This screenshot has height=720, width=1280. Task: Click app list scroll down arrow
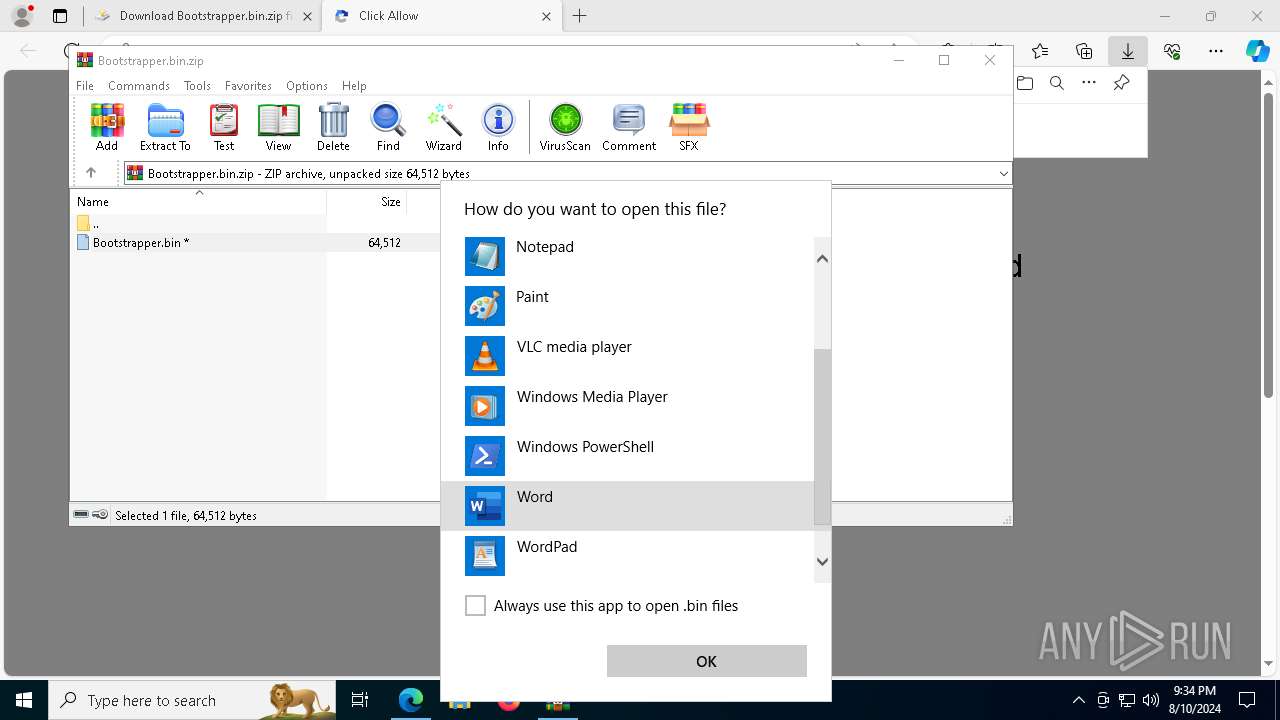point(822,562)
